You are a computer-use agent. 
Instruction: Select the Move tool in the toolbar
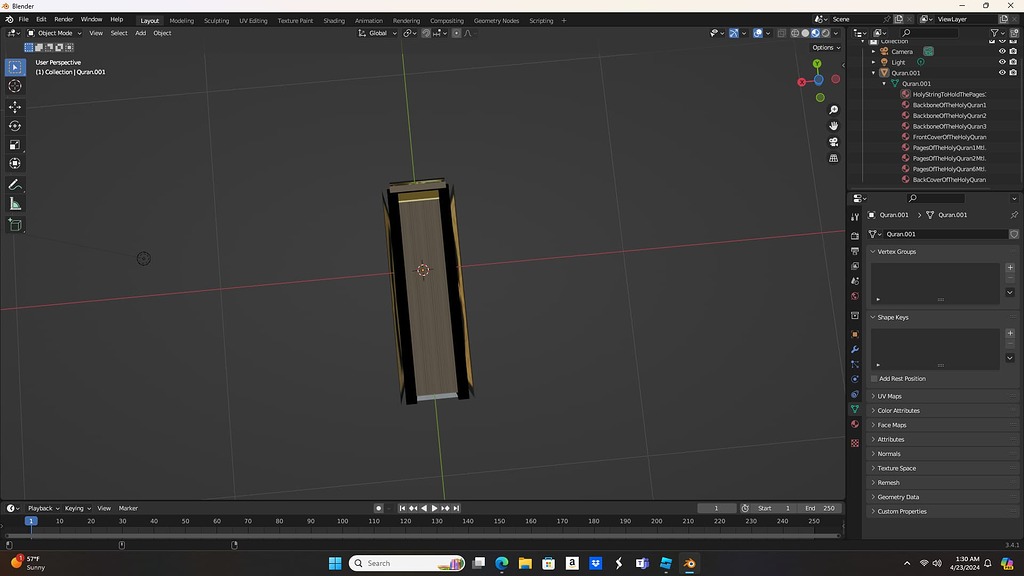click(15, 107)
